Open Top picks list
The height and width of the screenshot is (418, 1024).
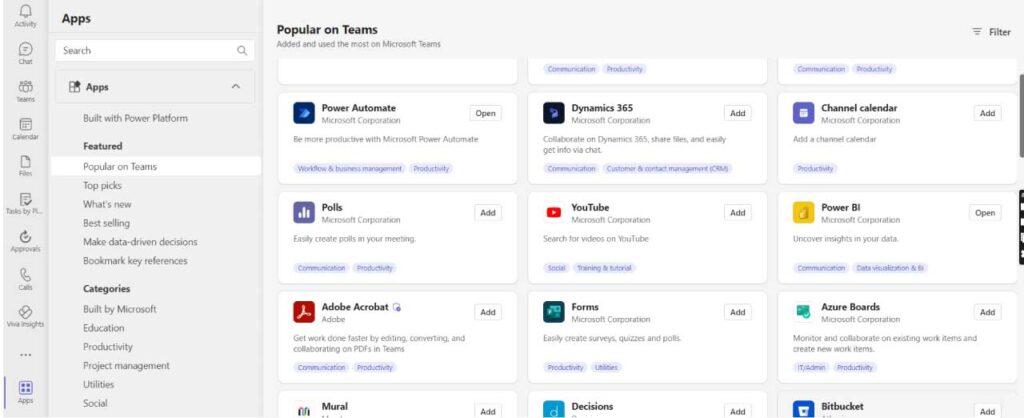point(103,185)
